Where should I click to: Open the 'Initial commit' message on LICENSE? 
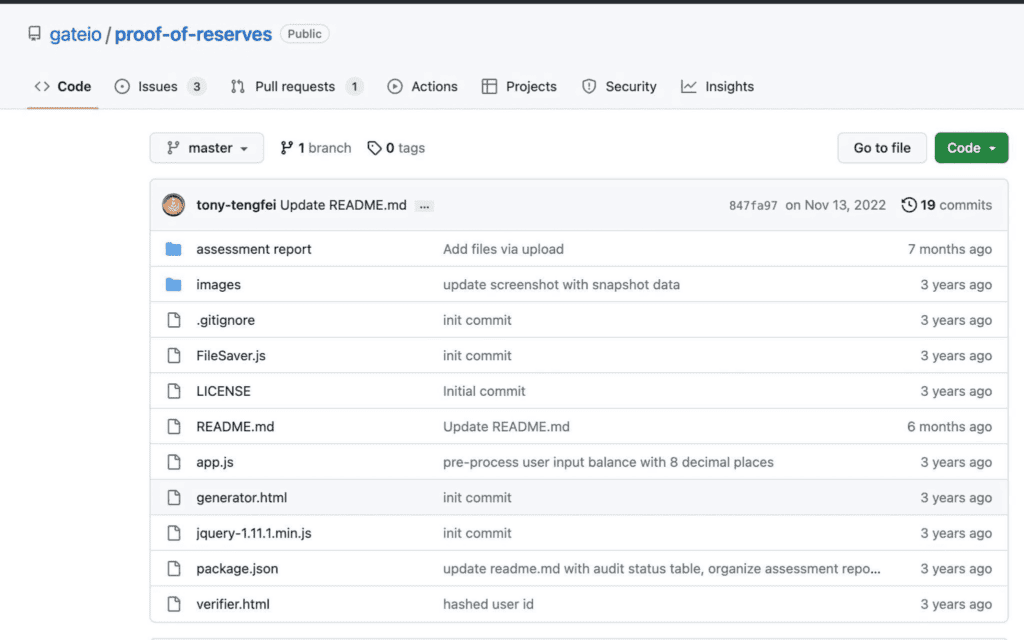point(484,391)
